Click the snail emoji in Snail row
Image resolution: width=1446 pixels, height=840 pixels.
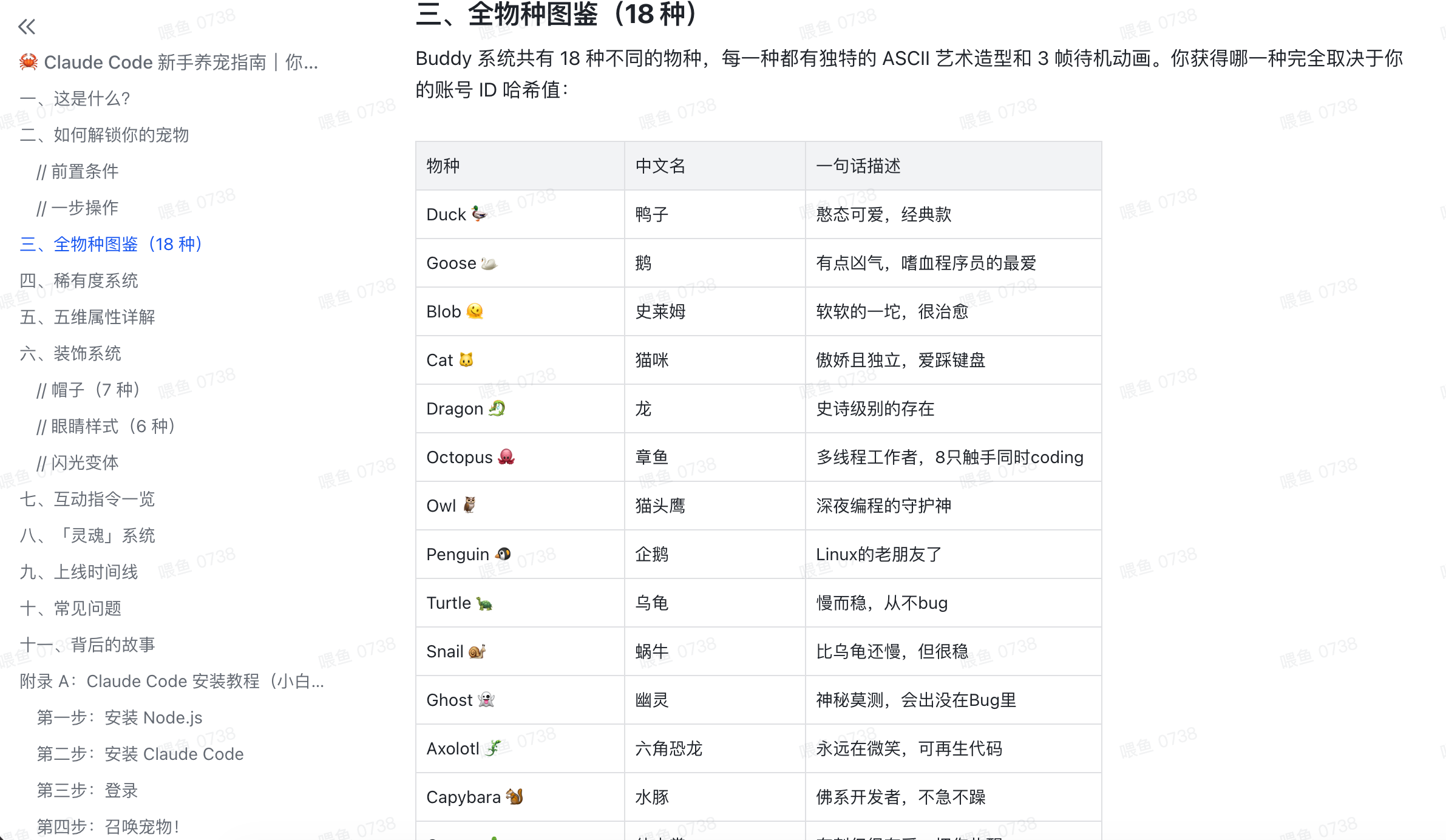pos(477,651)
